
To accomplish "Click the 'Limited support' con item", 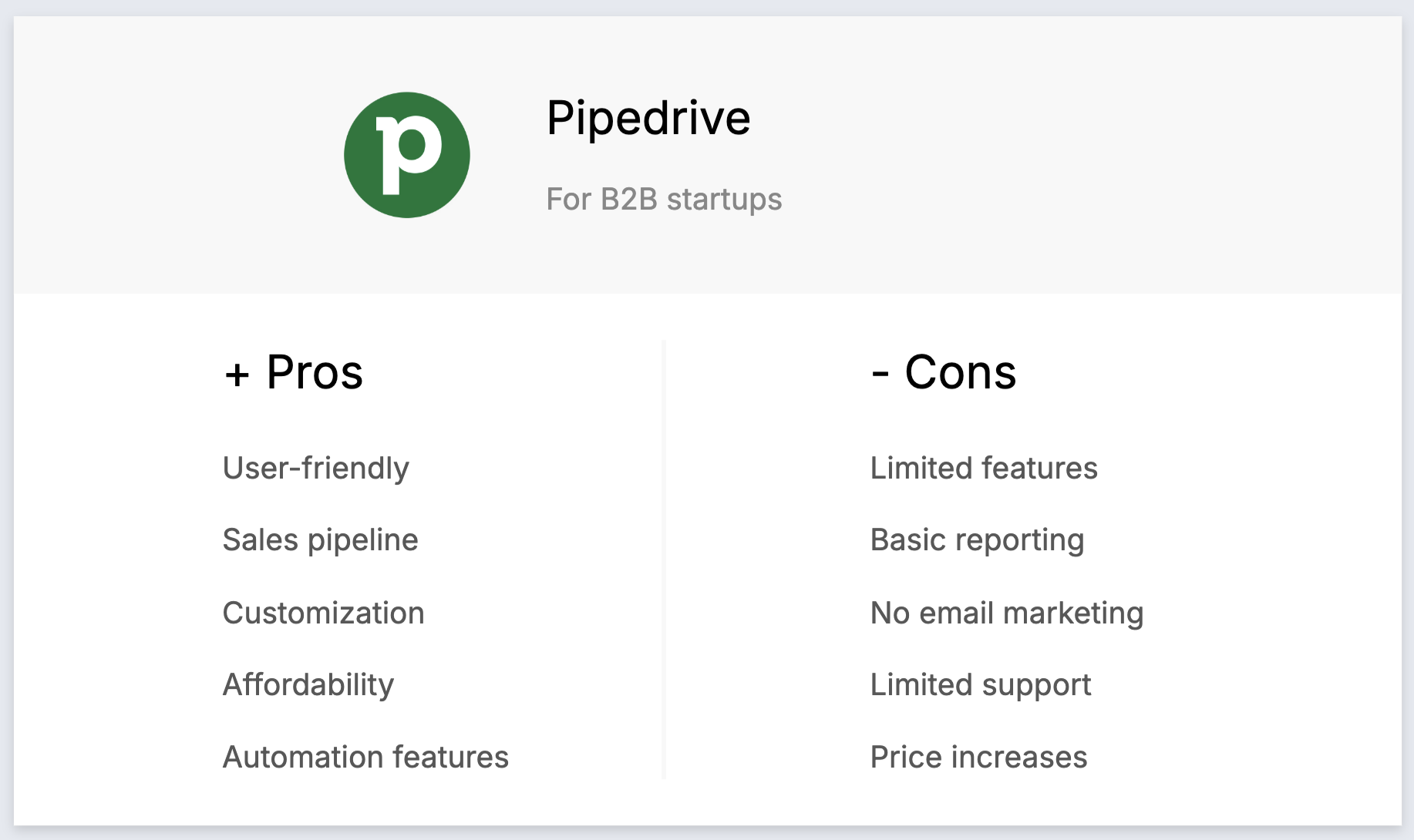I will pos(980,684).
